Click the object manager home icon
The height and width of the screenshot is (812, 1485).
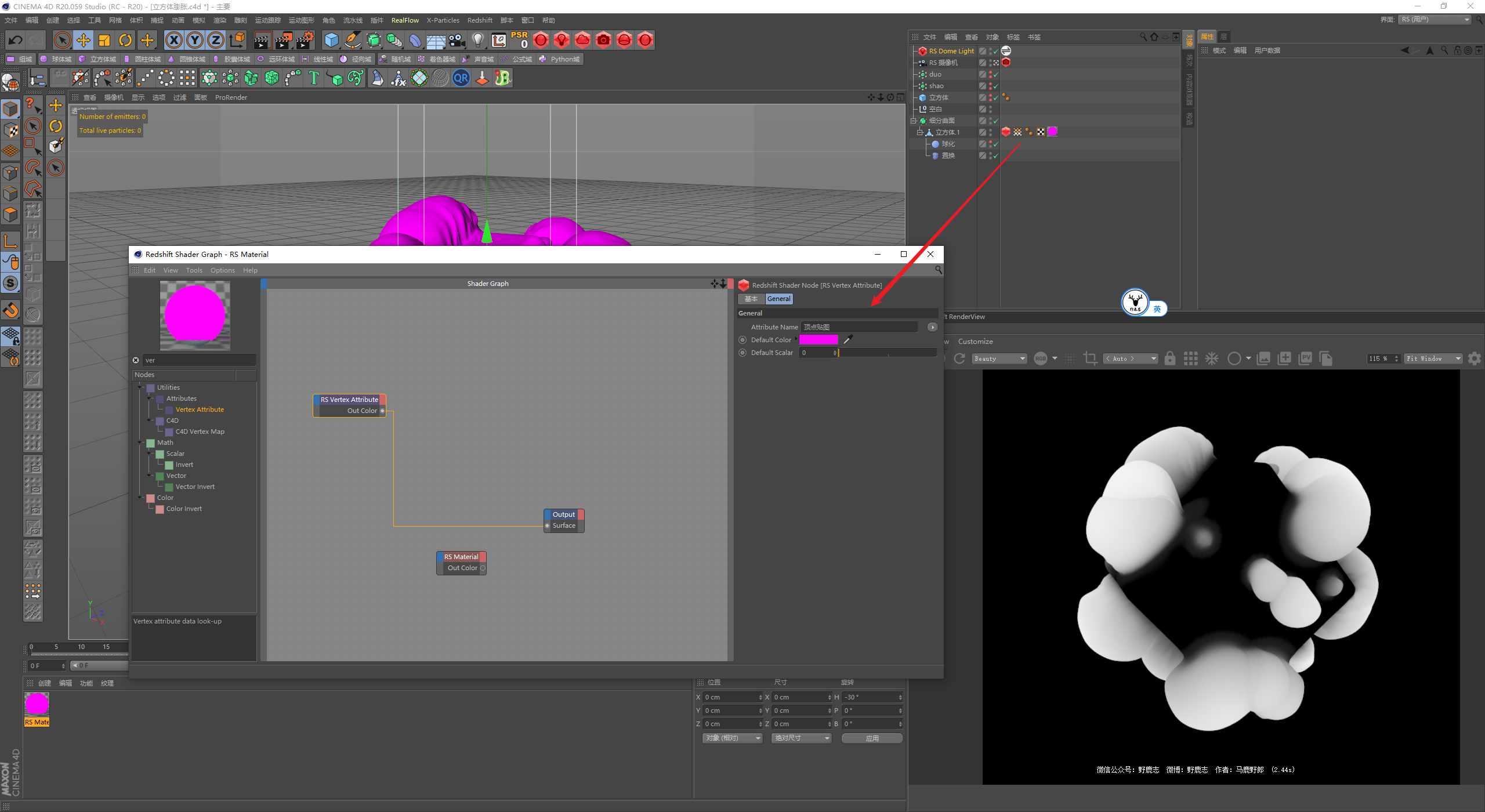(1154, 37)
